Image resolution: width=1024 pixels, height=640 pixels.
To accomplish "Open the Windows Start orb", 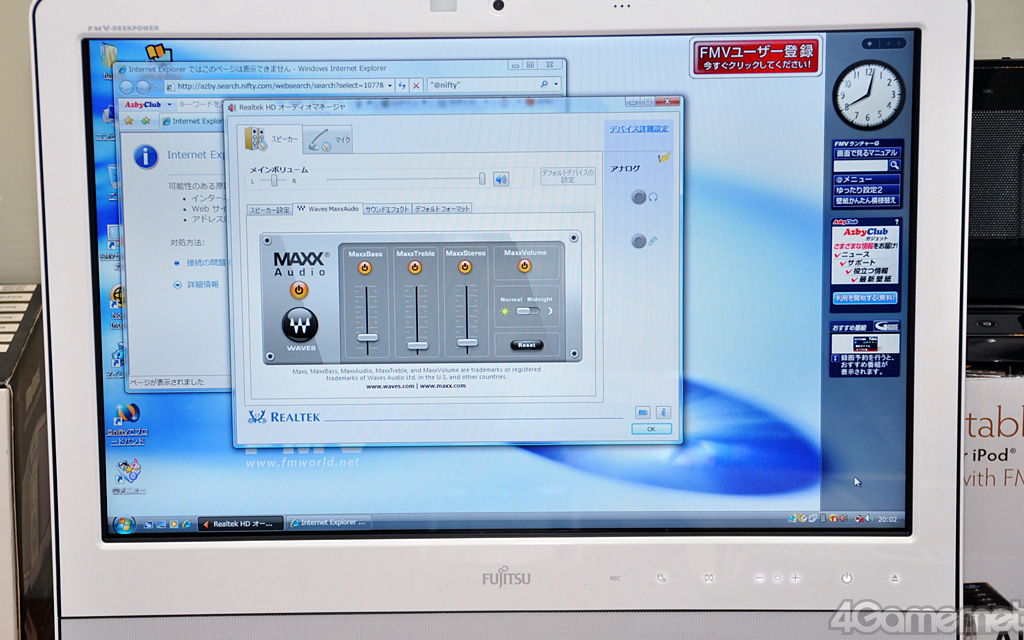I will [124, 524].
